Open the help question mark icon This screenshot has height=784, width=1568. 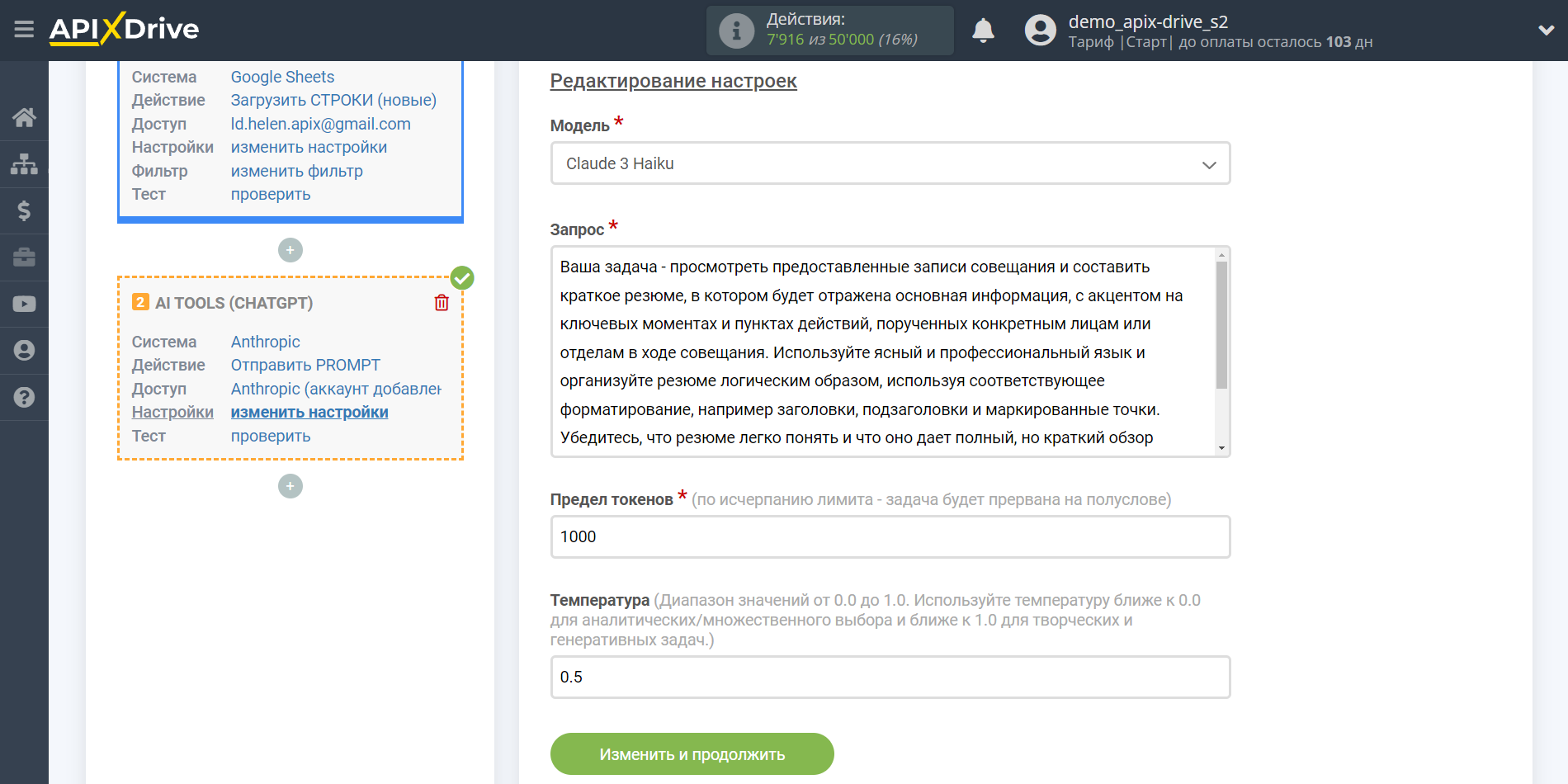(24, 397)
